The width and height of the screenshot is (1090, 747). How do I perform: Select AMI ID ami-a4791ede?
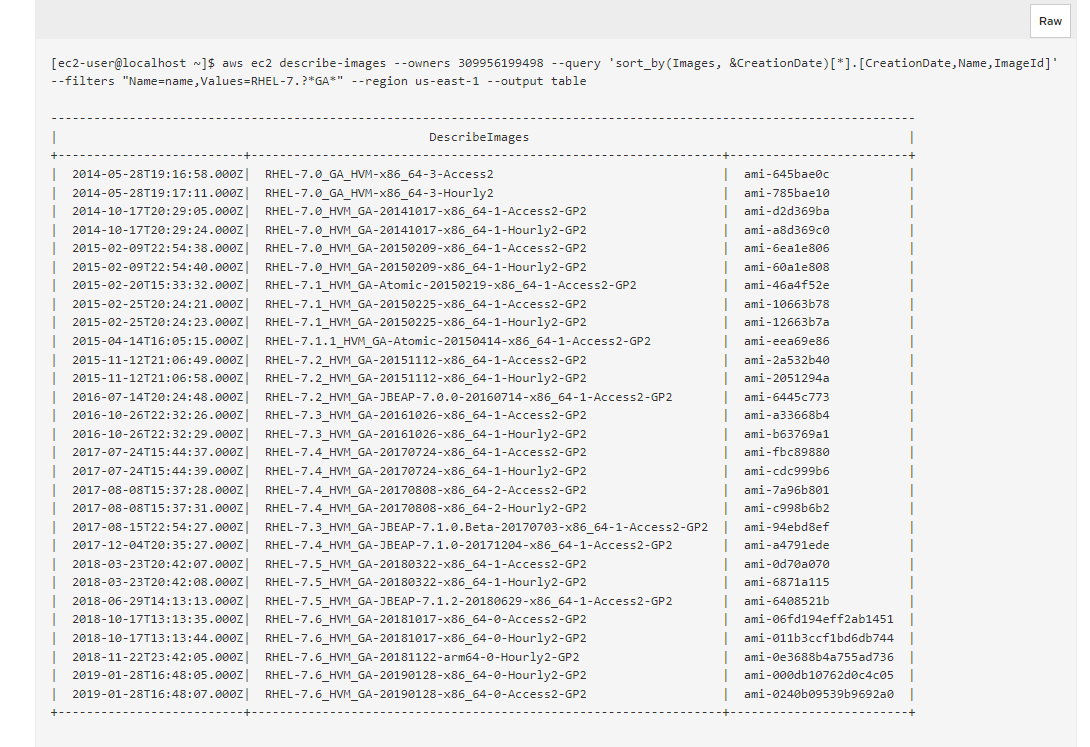pos(786,545)
